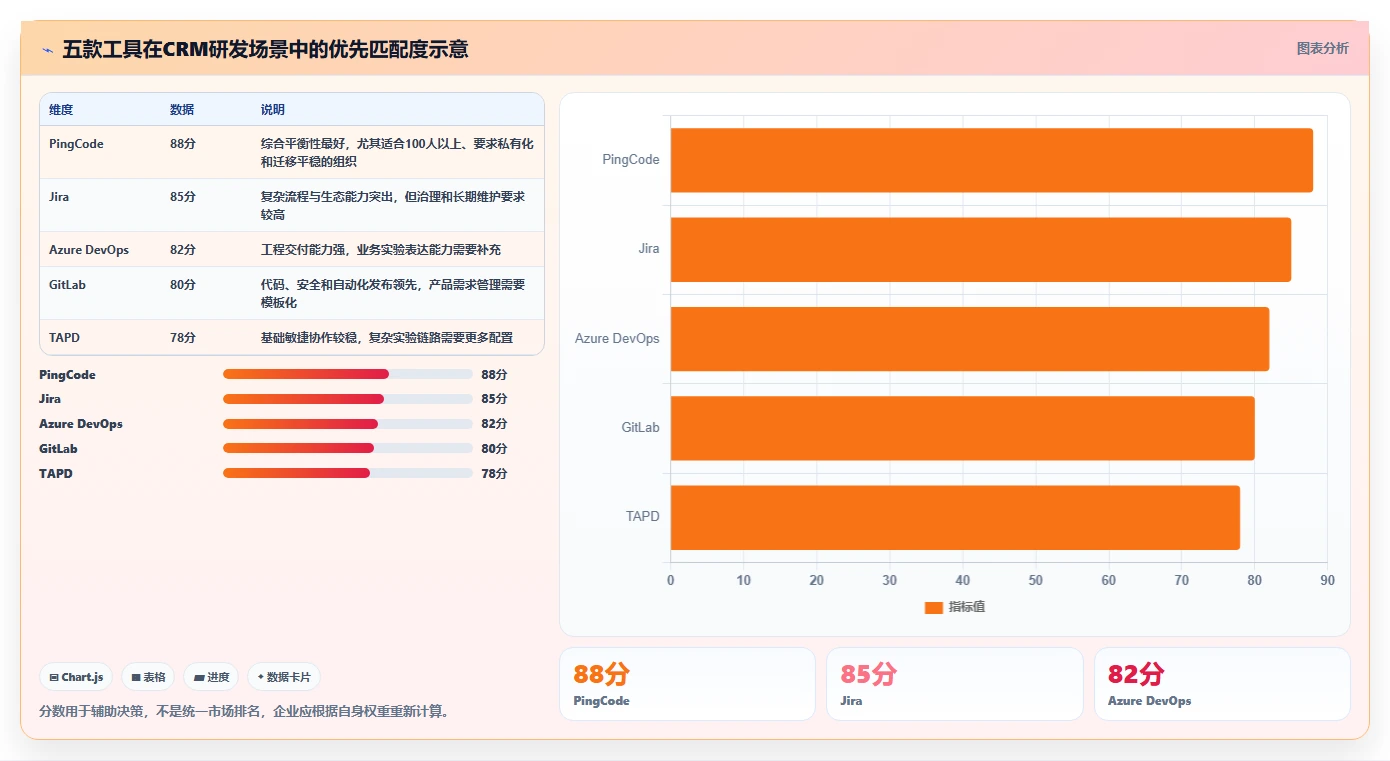
Task: Click the TAPD cell in the table
Action: [x=62, y=338]
